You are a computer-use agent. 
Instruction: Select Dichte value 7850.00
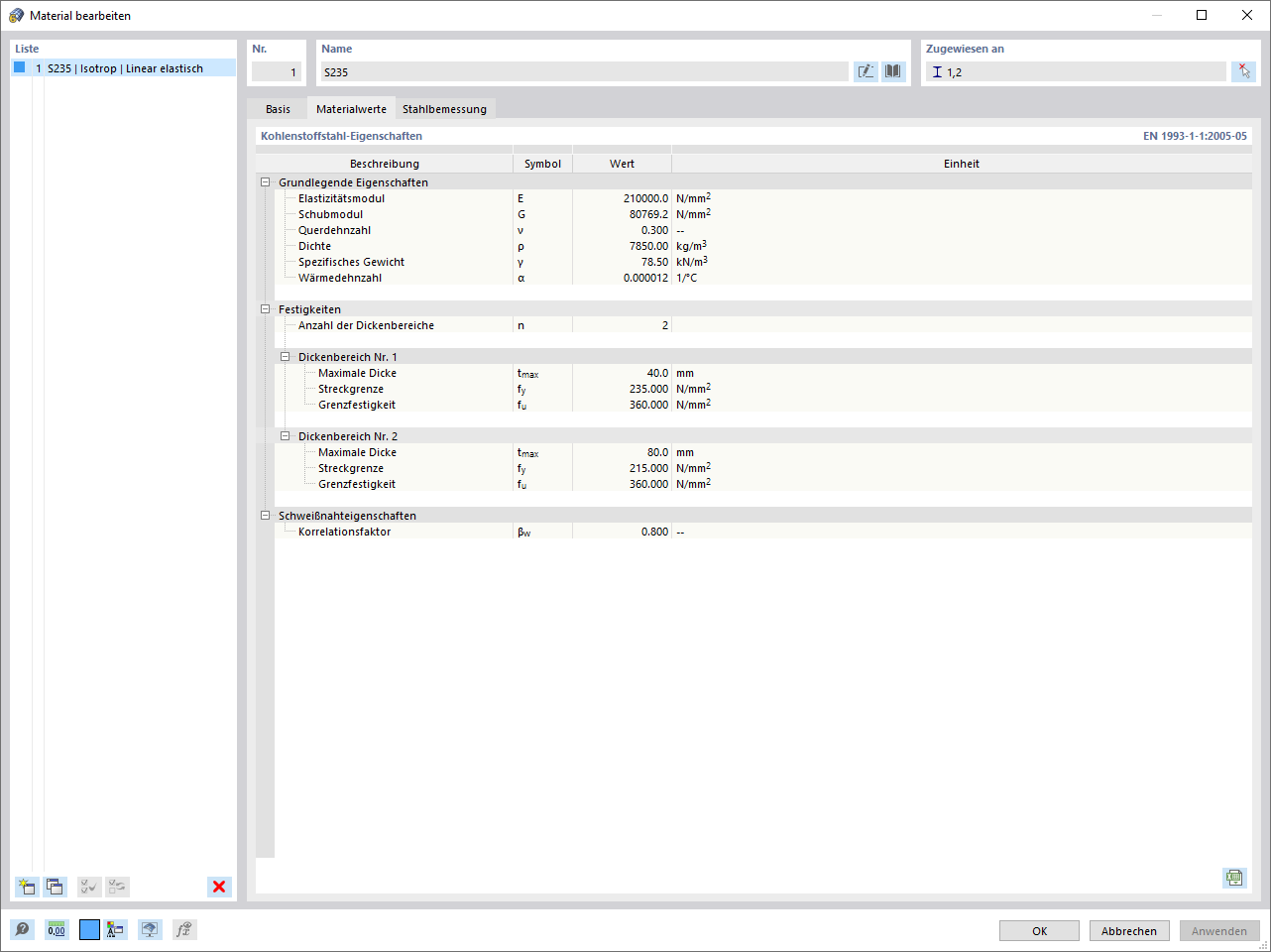pos(622,246)
